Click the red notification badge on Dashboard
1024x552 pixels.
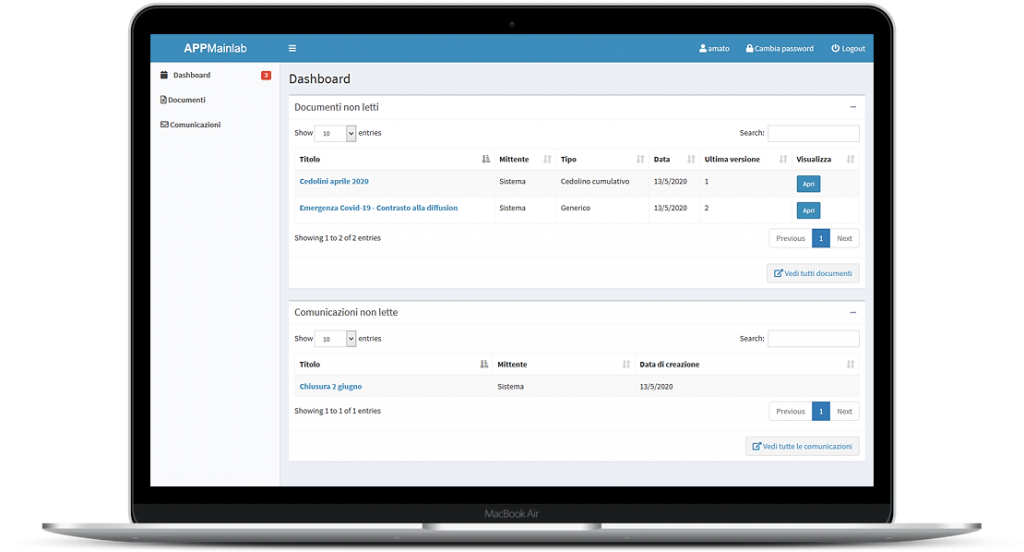(266, 75)
